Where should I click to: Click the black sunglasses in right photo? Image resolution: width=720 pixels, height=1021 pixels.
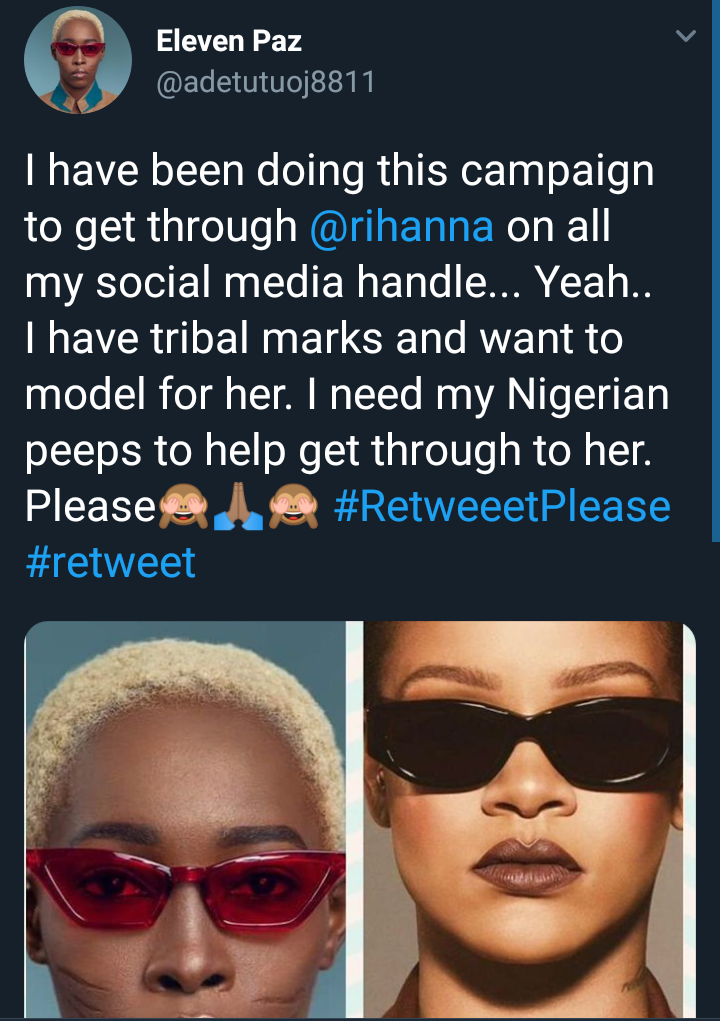coord(525,730)
